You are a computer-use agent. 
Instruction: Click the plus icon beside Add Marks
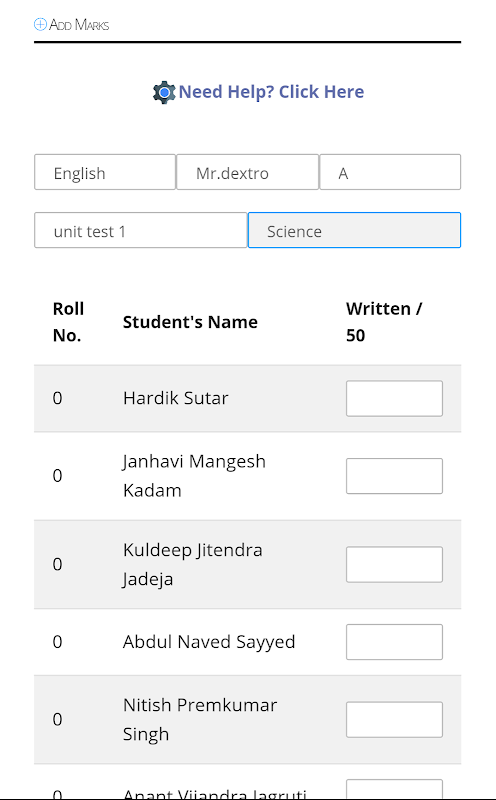[40, 24]
